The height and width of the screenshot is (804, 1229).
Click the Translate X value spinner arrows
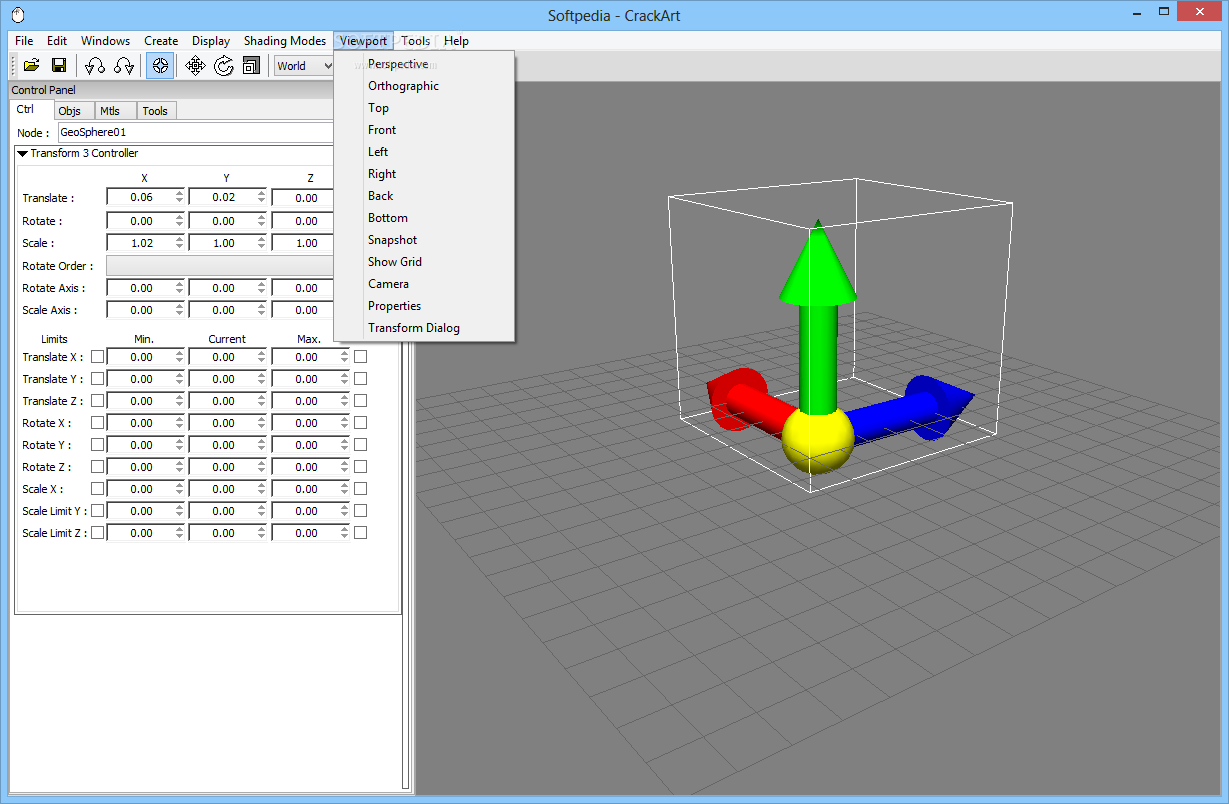(x=179, y=198)
